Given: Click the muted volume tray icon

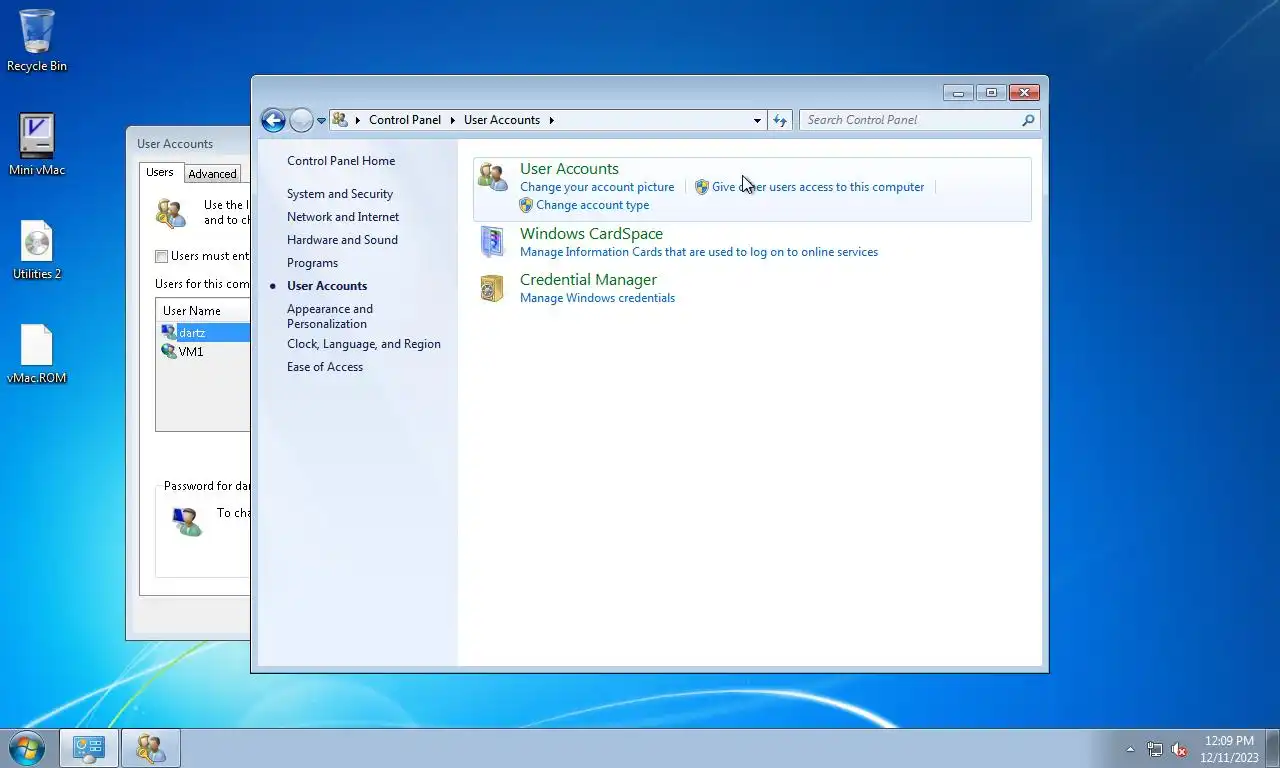Looking at the screenshot, I should pyautogui.click(x=1179, y=749).
